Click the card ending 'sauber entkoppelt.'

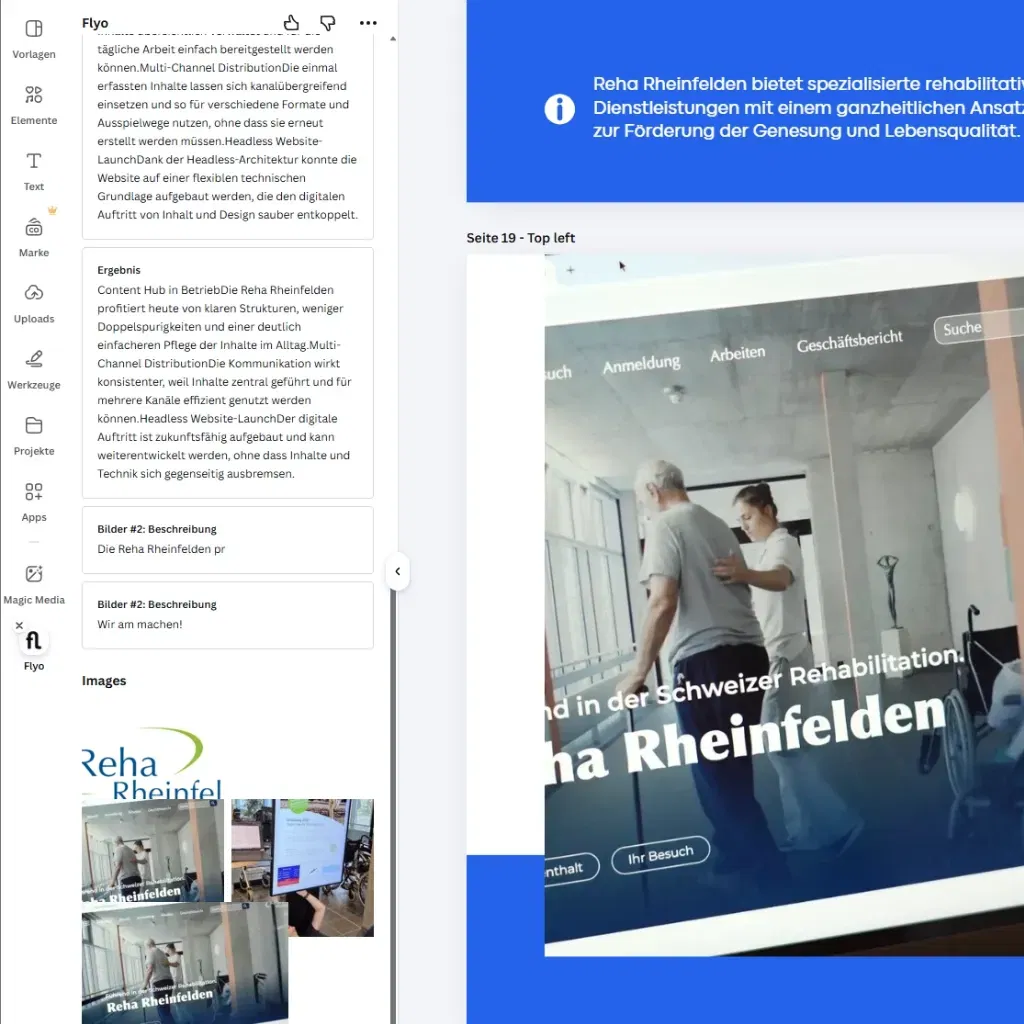click(x=227, y=134)
